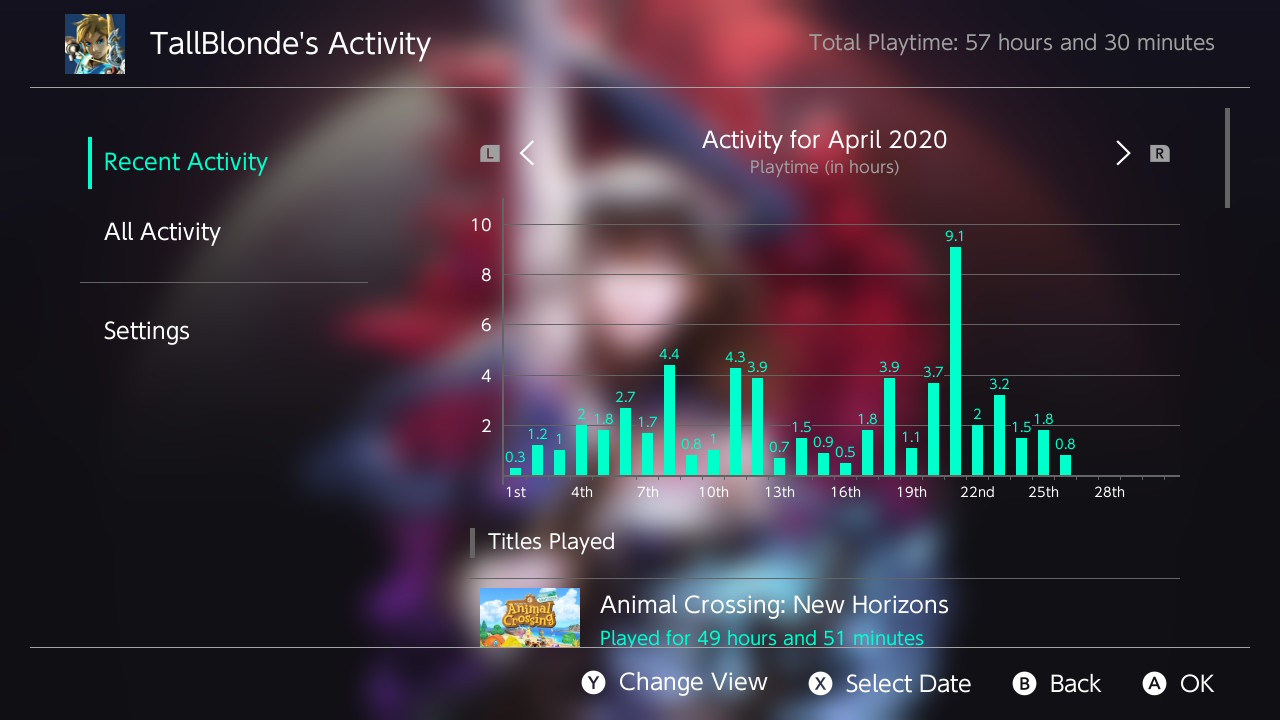Click the Y button Change View icon

pyautogui.click(x=594, y=683)
